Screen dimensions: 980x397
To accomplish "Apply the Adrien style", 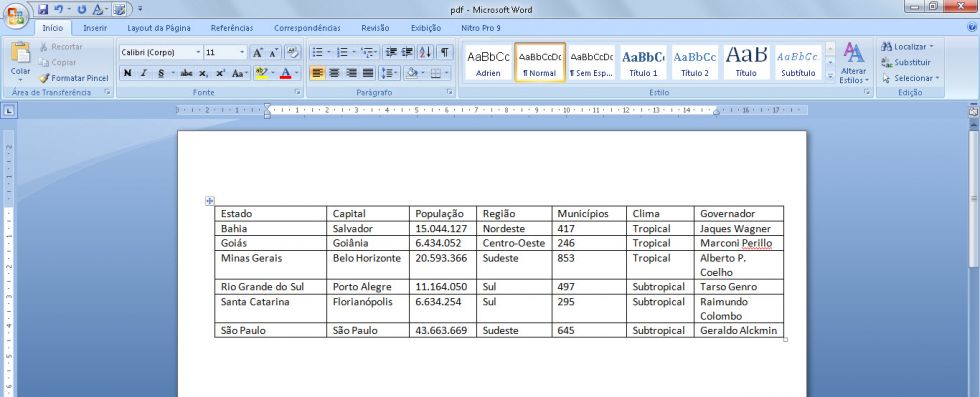I will click(x=488, y=63).
